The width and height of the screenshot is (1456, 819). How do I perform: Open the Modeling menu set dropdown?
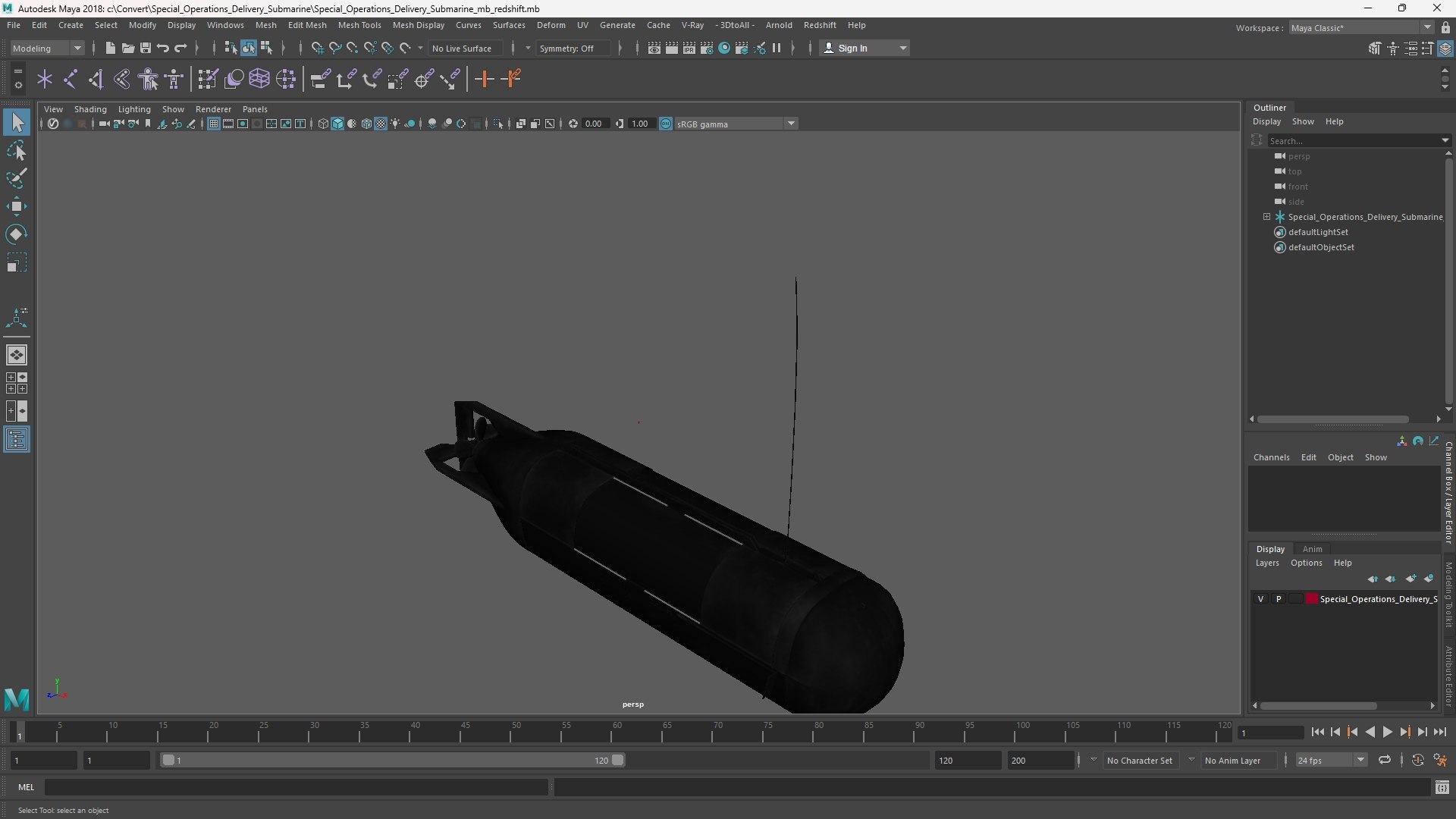tap(47, 48)
